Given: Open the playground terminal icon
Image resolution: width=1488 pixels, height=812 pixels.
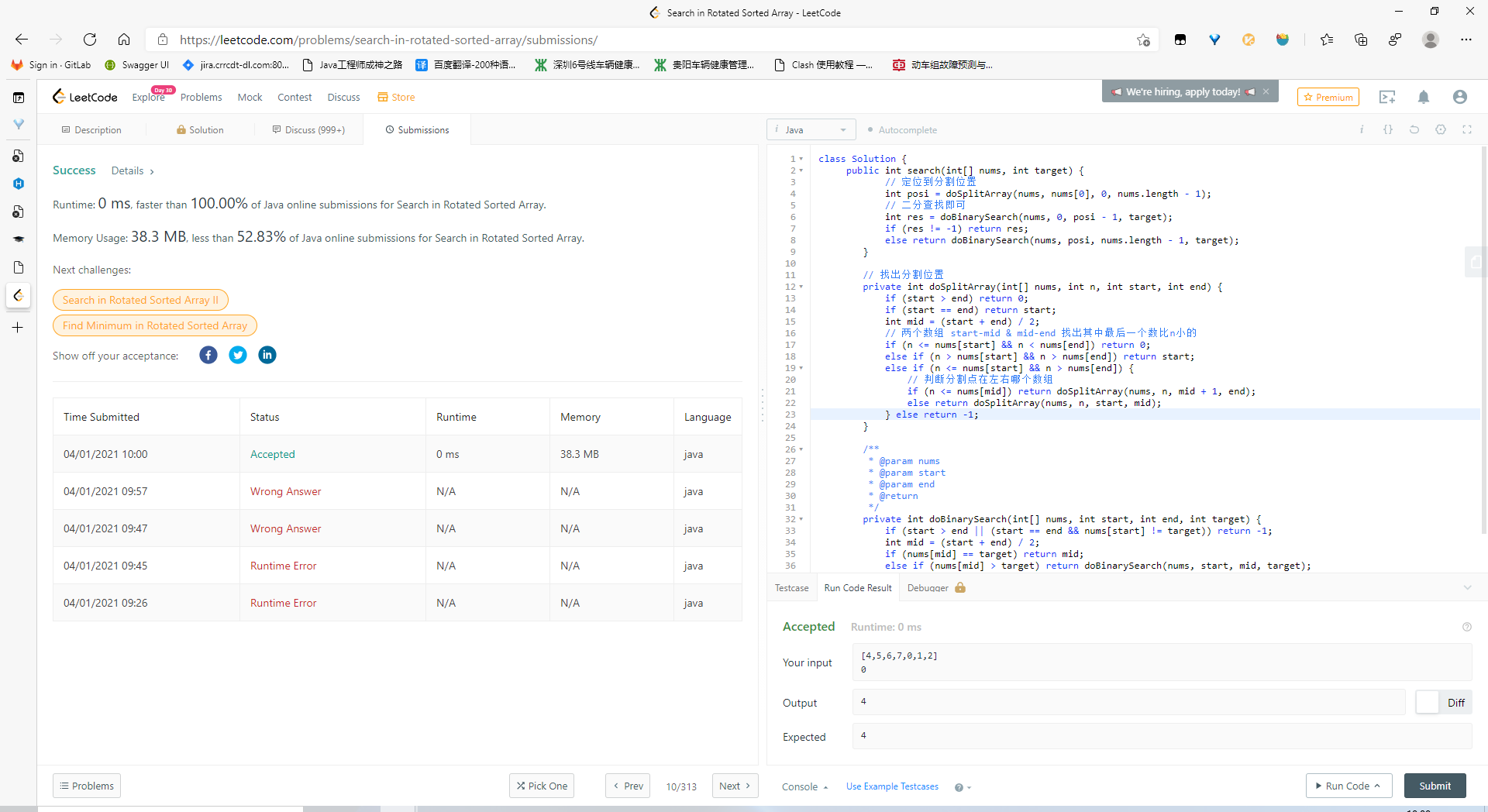Looking at the screenshot, I should pos(1387,97).
